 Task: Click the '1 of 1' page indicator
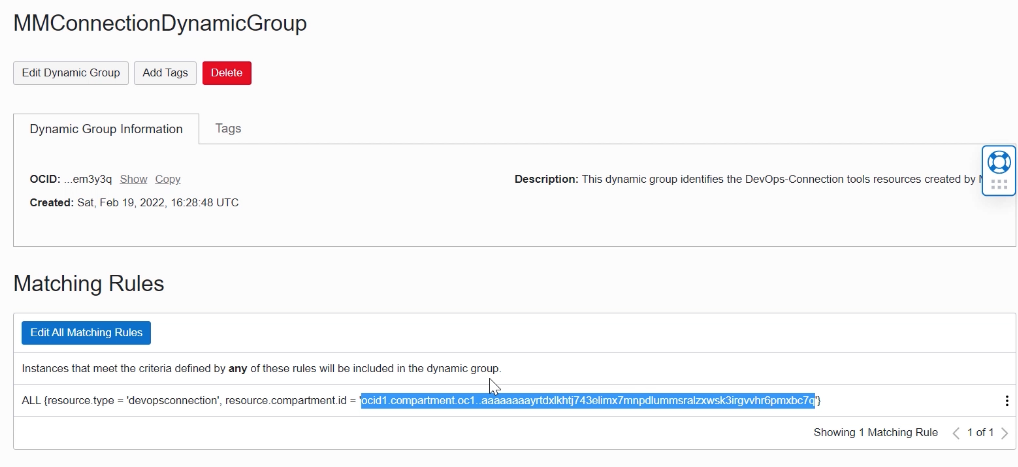980,433
